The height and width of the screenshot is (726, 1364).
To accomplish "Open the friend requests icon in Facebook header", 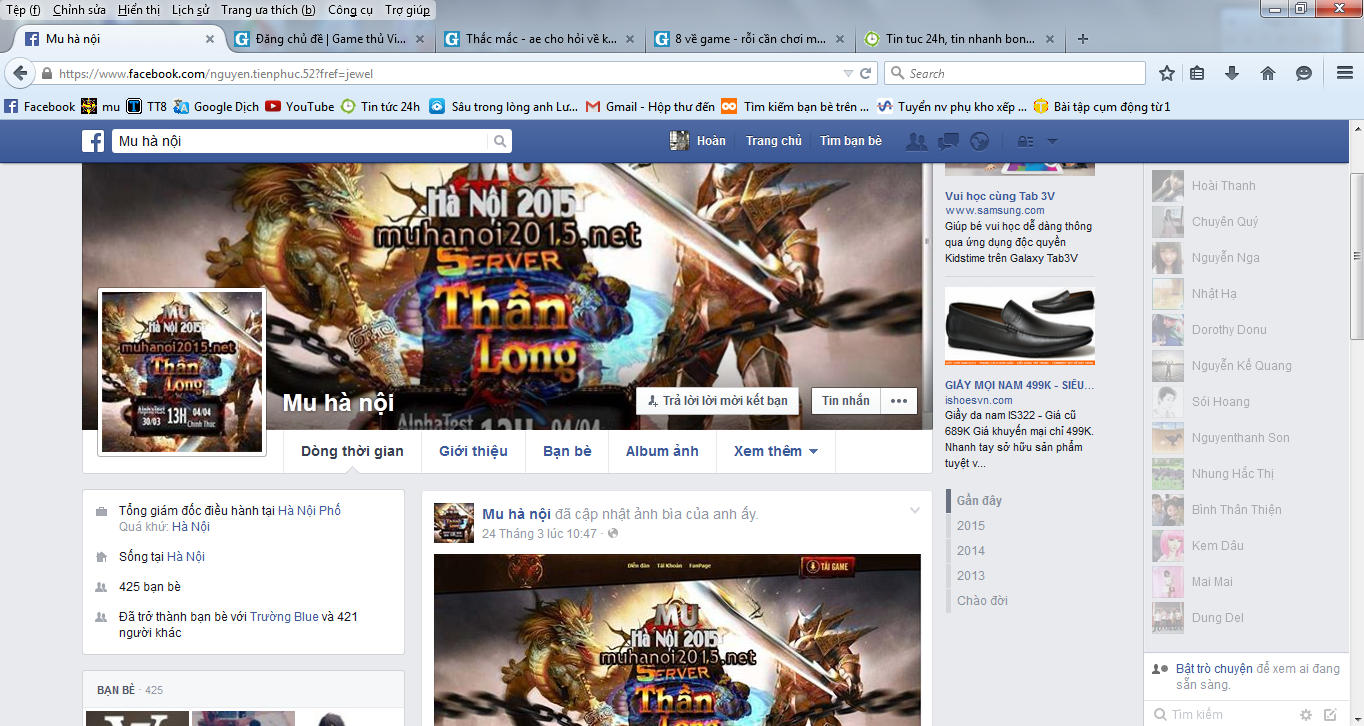I will point(916,141).
